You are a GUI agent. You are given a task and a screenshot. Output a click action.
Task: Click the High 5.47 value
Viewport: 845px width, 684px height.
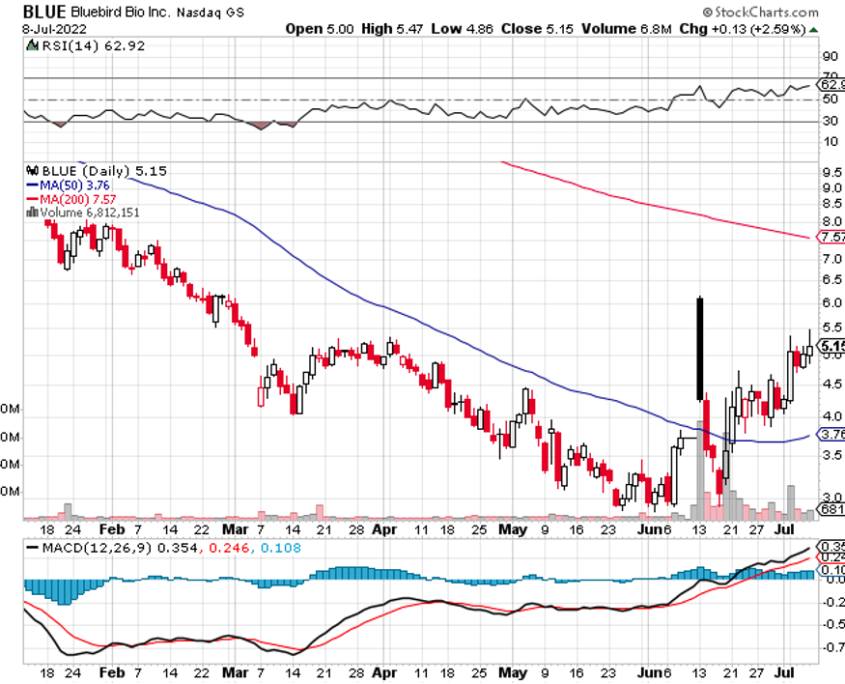(392, 29)
